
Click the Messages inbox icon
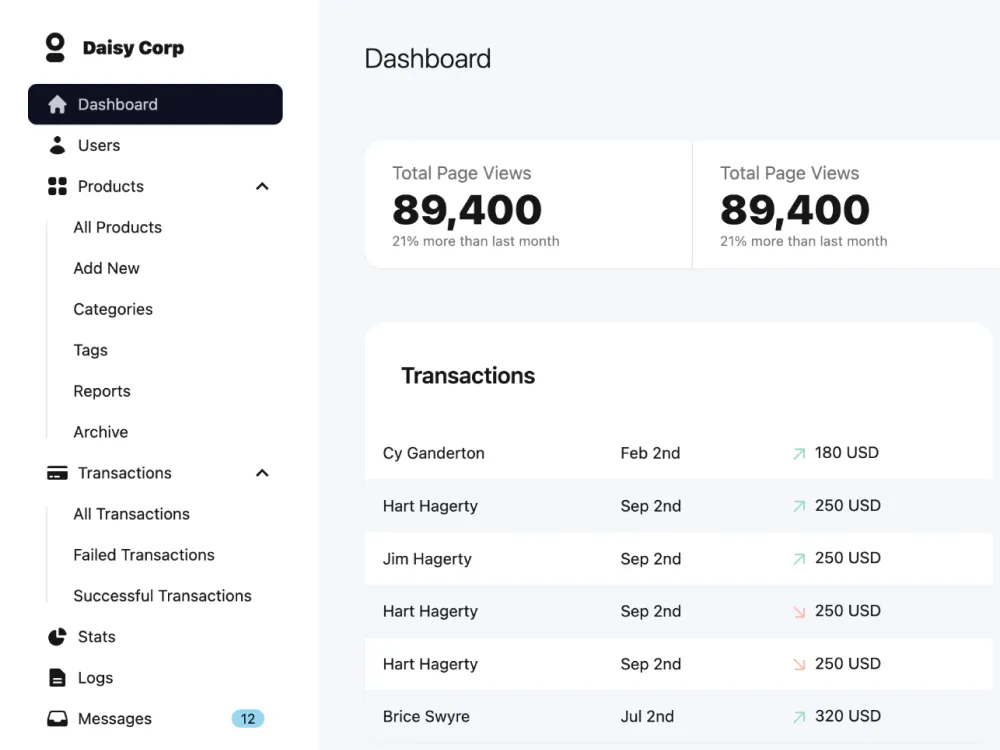pos(57,719)
